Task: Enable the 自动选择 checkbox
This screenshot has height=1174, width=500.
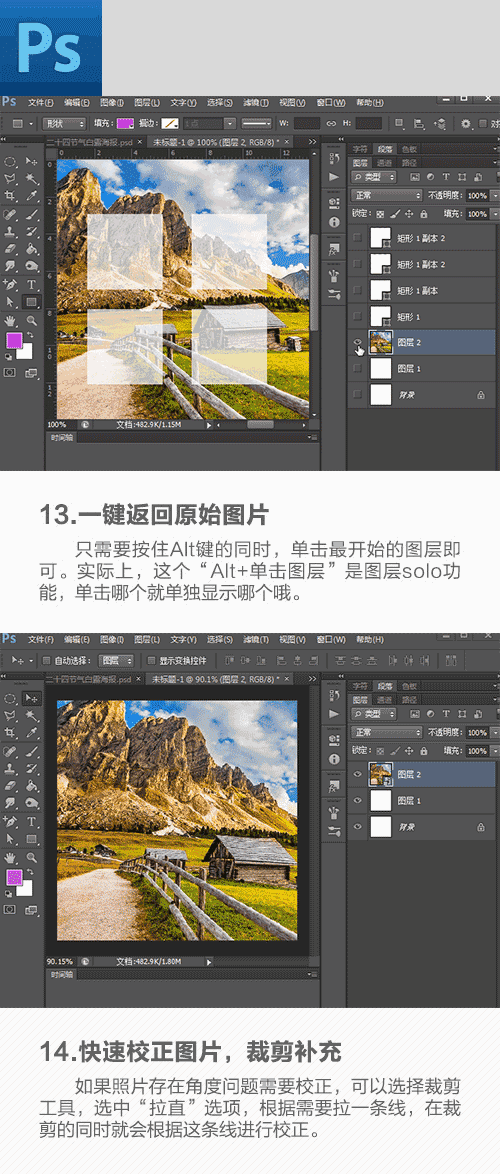Action: tap(46, 660)
